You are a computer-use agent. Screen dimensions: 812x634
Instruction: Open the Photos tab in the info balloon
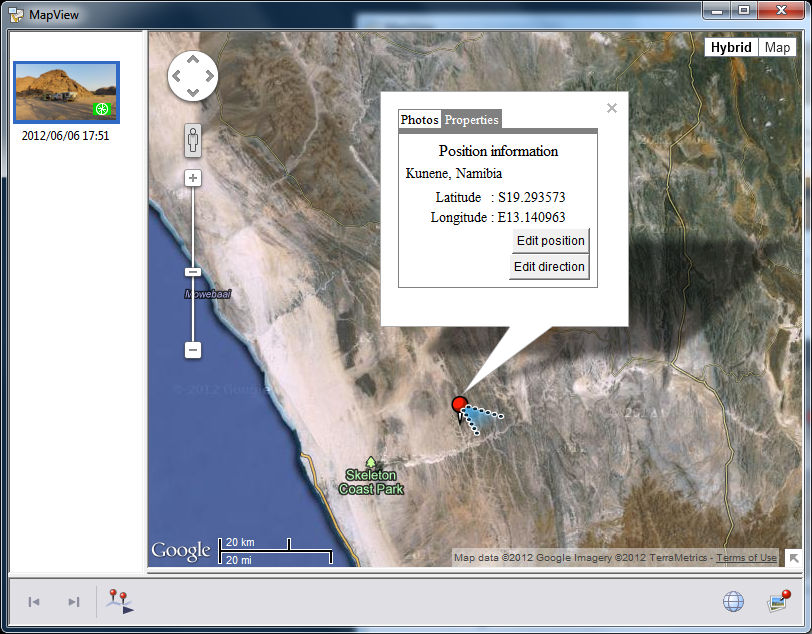coord(419,120)
